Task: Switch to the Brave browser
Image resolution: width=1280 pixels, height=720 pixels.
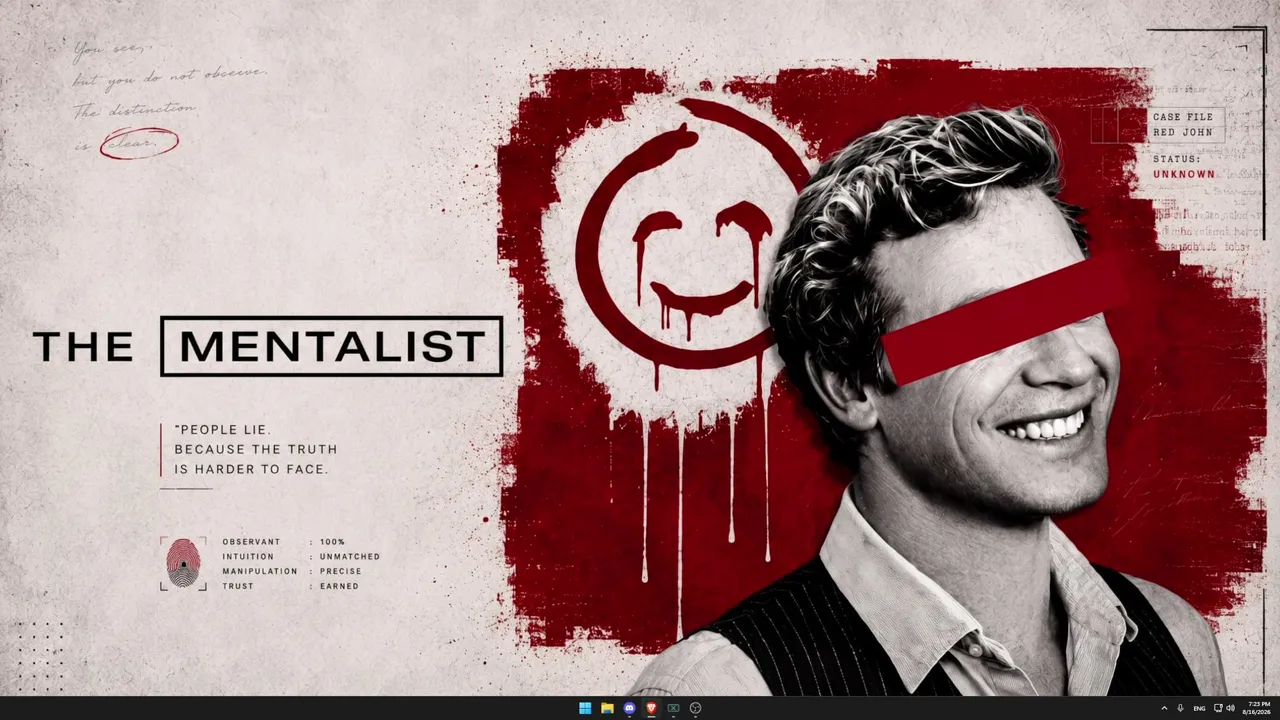Action: click(651, 708)
